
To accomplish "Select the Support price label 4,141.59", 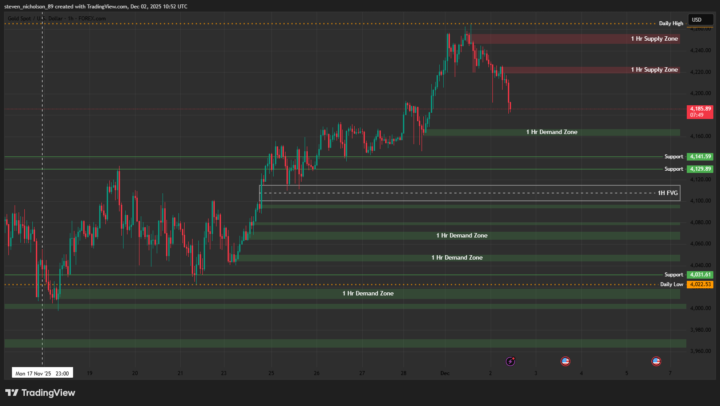I will [x=700, y=157].
